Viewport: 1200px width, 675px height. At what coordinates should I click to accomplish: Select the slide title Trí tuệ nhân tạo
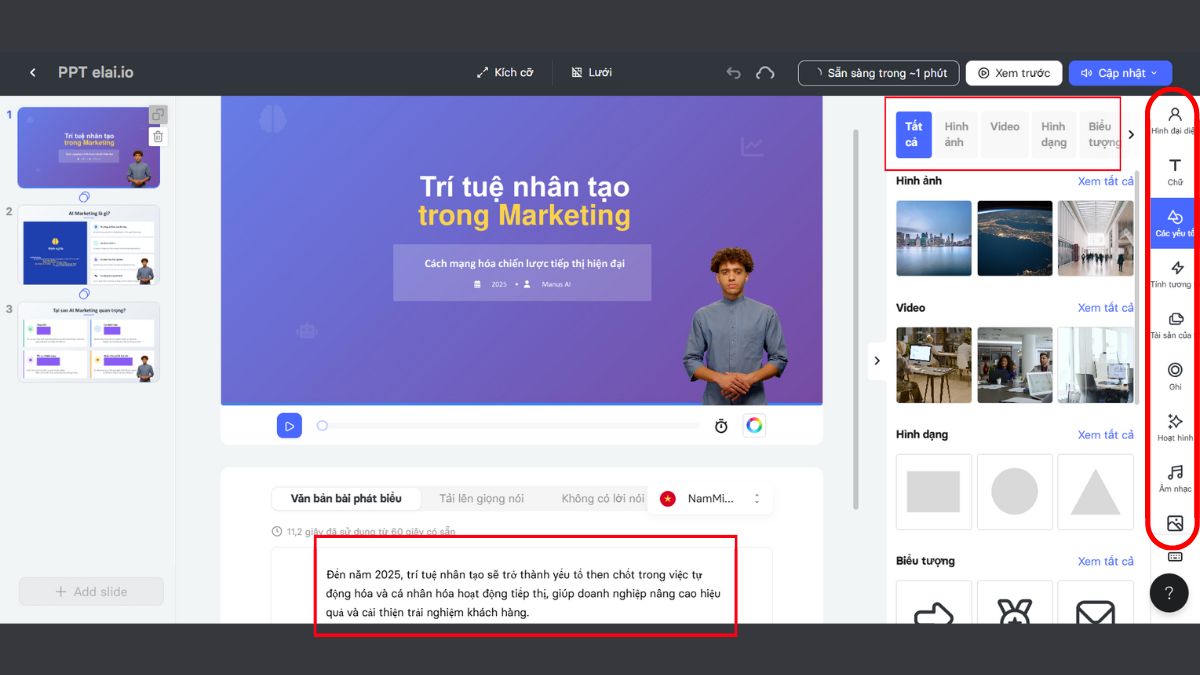coord(524,186)
